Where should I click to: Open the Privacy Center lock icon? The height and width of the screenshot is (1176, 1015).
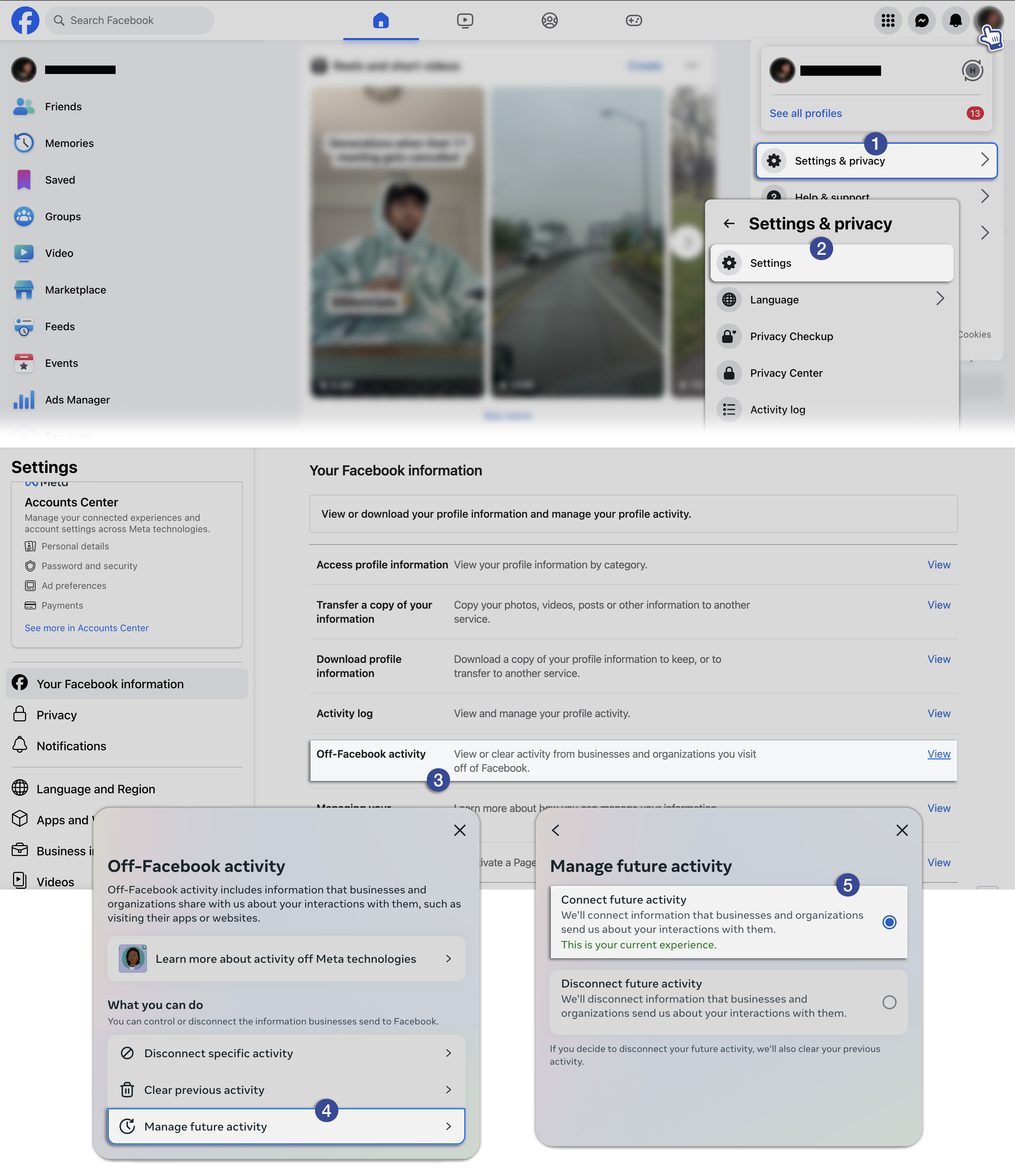pyautogui.click(x=730, y=373)
